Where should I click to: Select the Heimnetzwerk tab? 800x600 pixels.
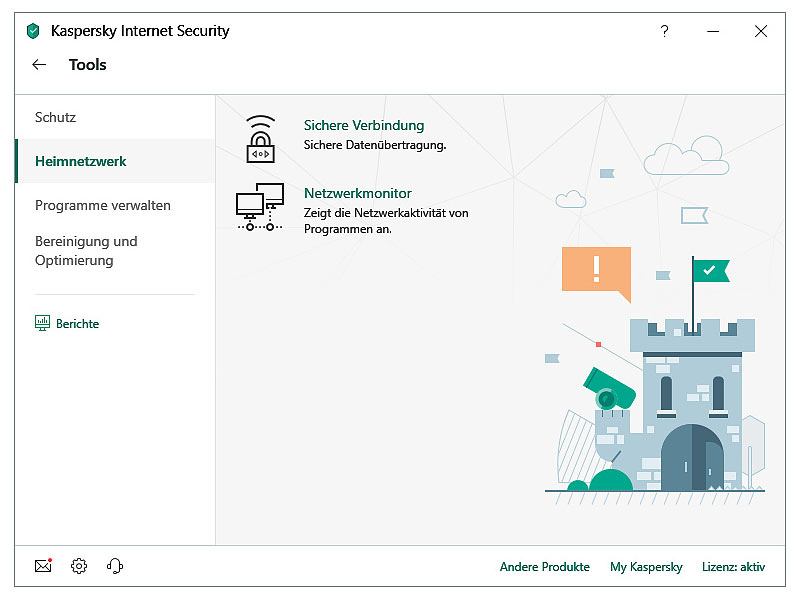[x=81, y=161]
